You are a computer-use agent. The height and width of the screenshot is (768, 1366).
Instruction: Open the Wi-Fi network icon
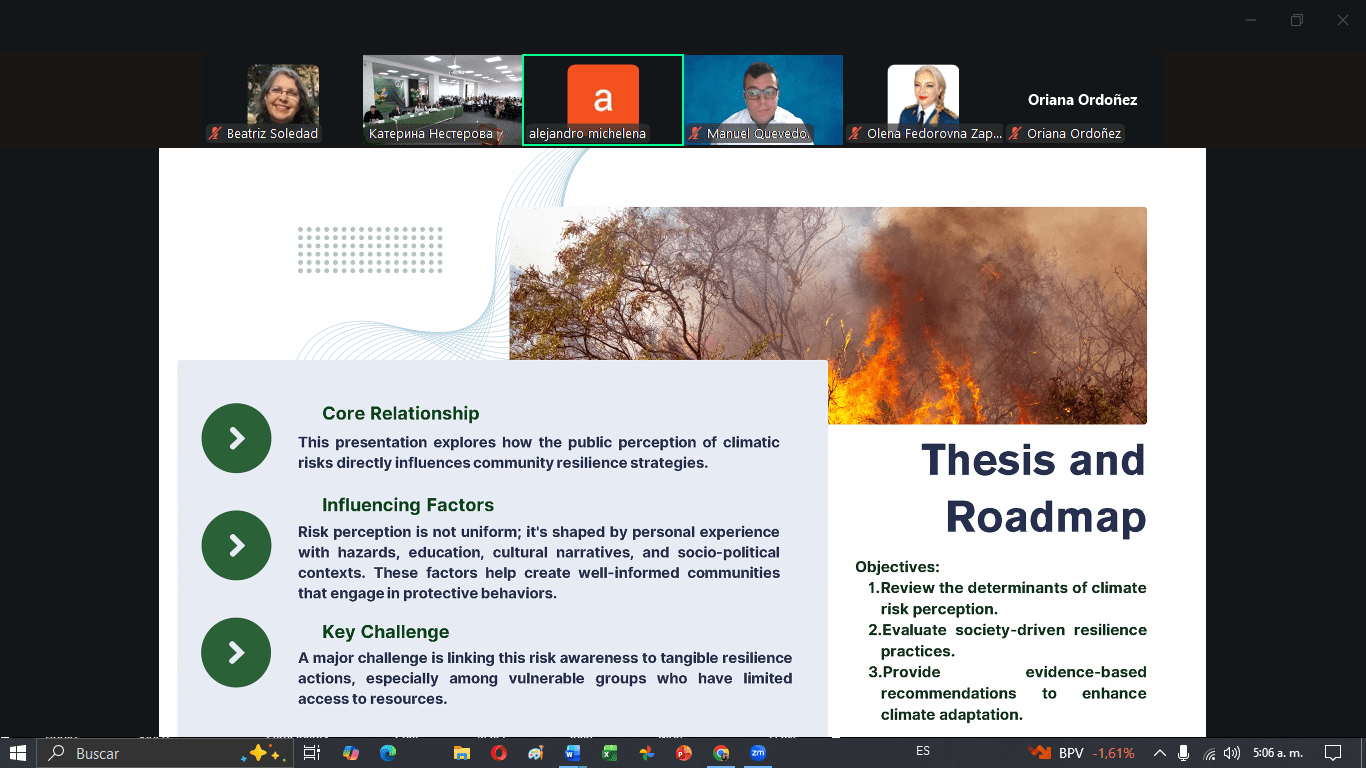pyautogui.click(x=1209, y=753)
